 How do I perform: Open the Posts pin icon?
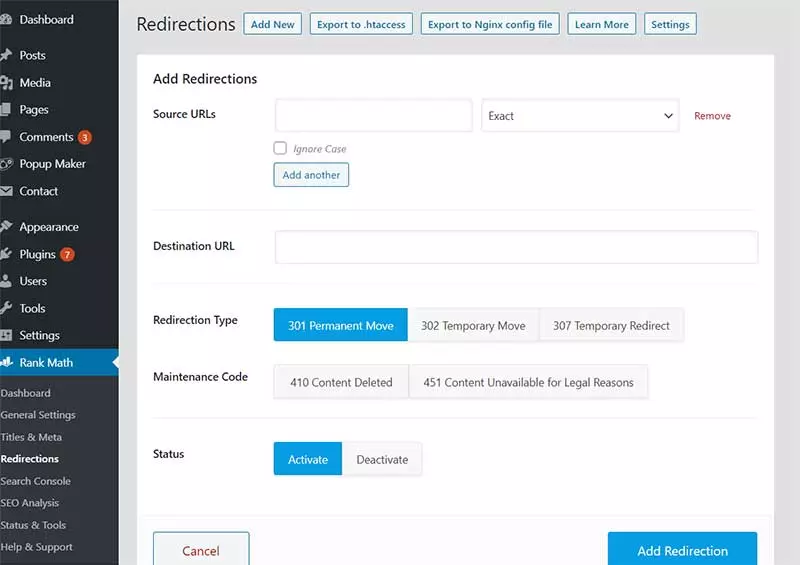(x=6, y=55)
